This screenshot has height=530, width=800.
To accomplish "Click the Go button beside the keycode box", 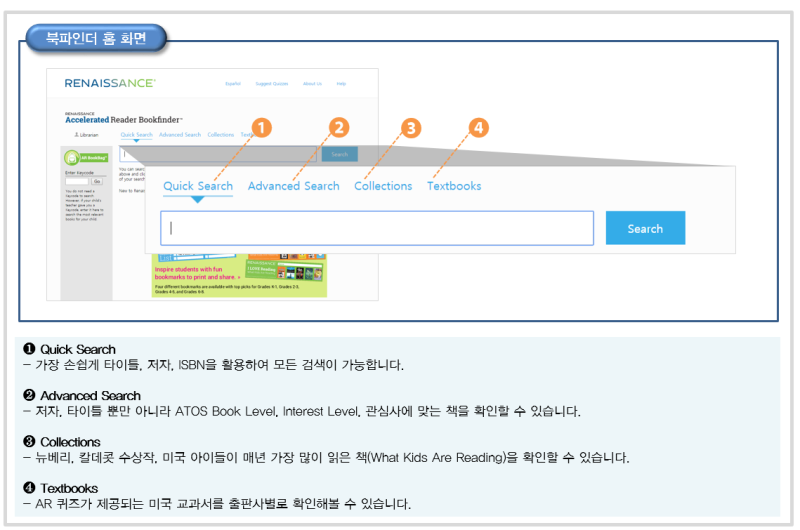I will [97, 182].
